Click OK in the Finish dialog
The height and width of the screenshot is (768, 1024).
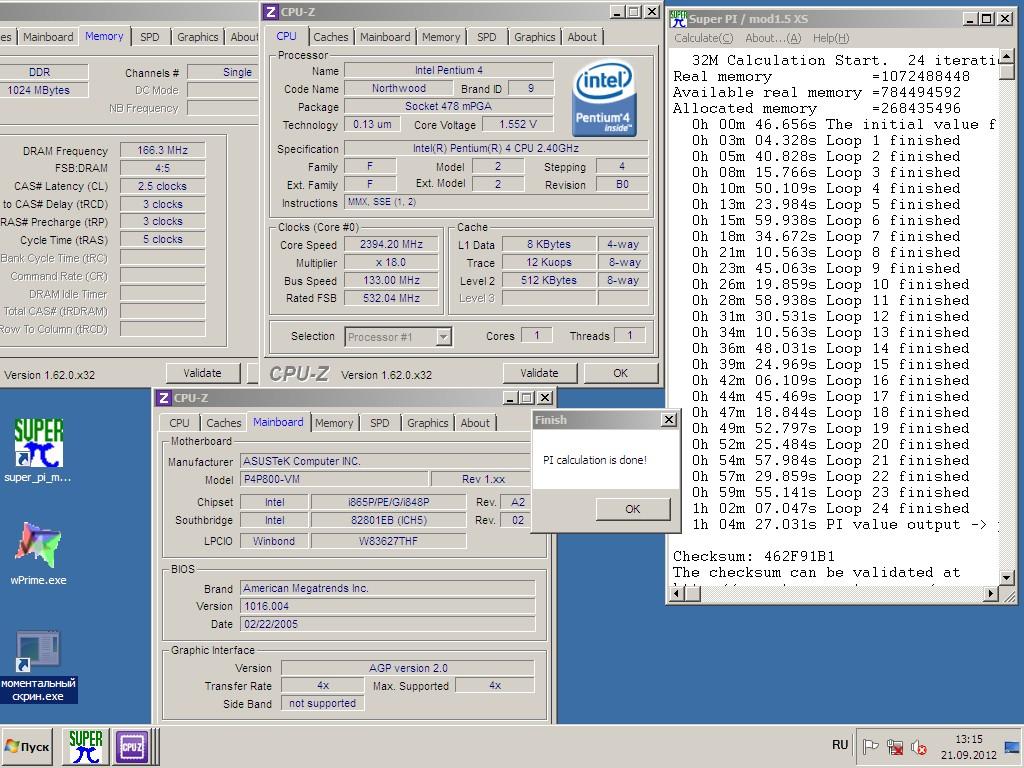click(x=633, y=509)
